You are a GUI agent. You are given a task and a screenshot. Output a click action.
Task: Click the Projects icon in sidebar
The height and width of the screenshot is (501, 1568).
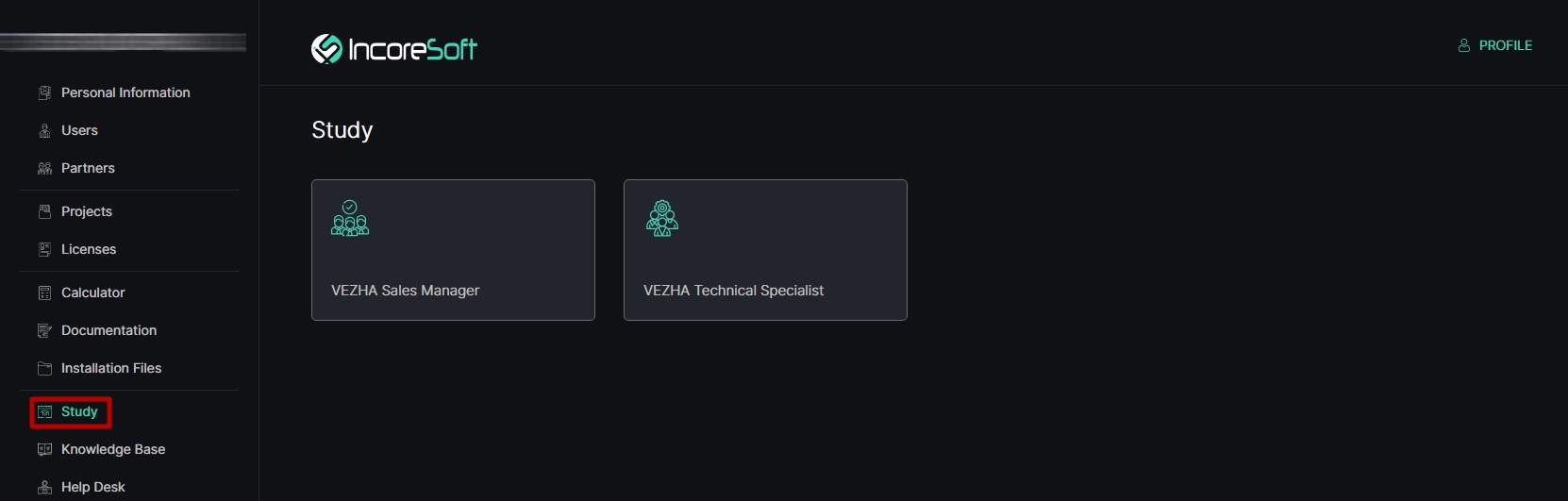coord(44,211)
